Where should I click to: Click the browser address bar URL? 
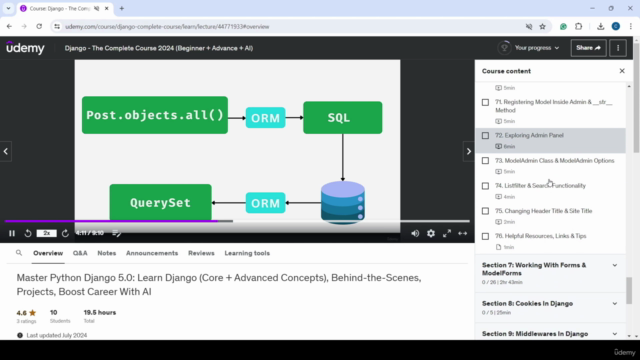[167, 27]
